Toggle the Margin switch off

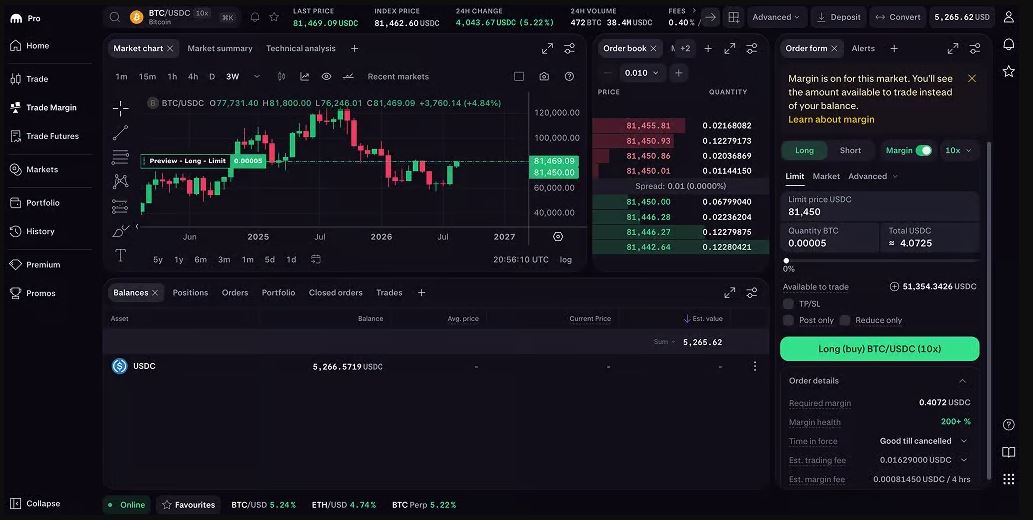924,150
